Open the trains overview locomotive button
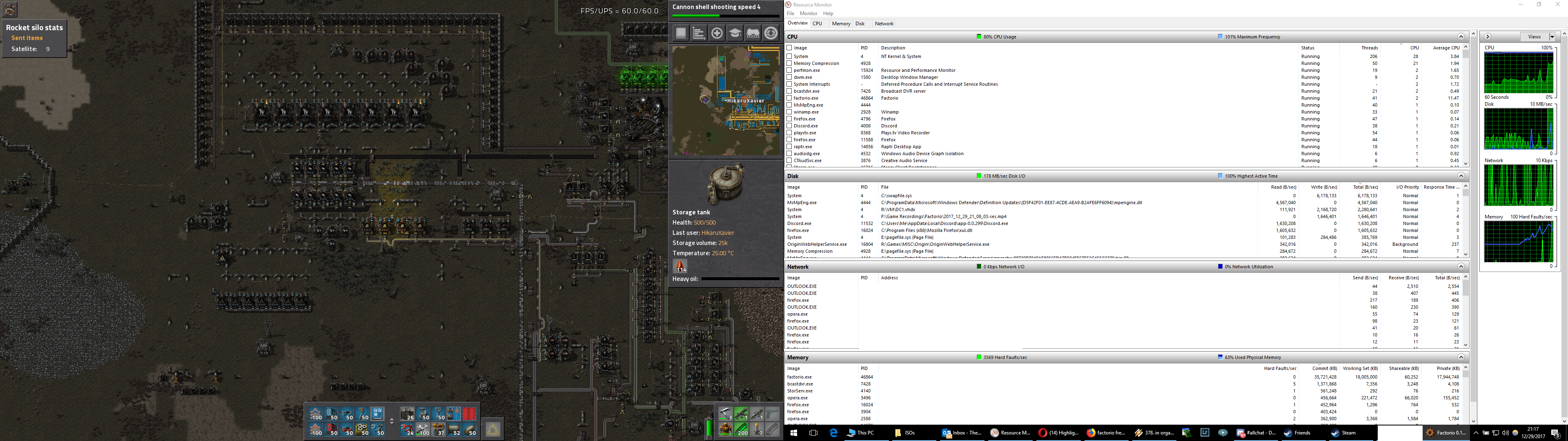Viewport: 1568px width, 441px height. pyautogui.click(x=753, y=33)
